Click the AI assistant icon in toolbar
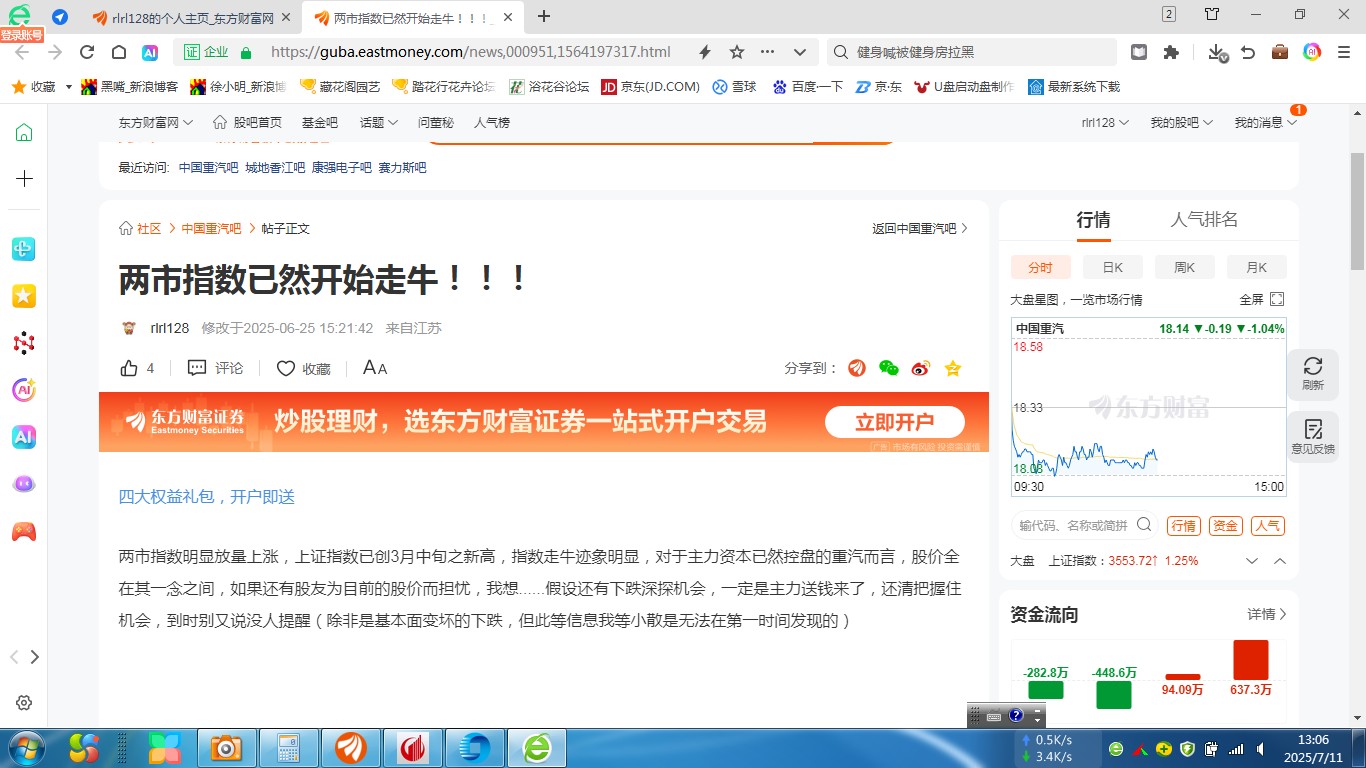 (150, 53)
